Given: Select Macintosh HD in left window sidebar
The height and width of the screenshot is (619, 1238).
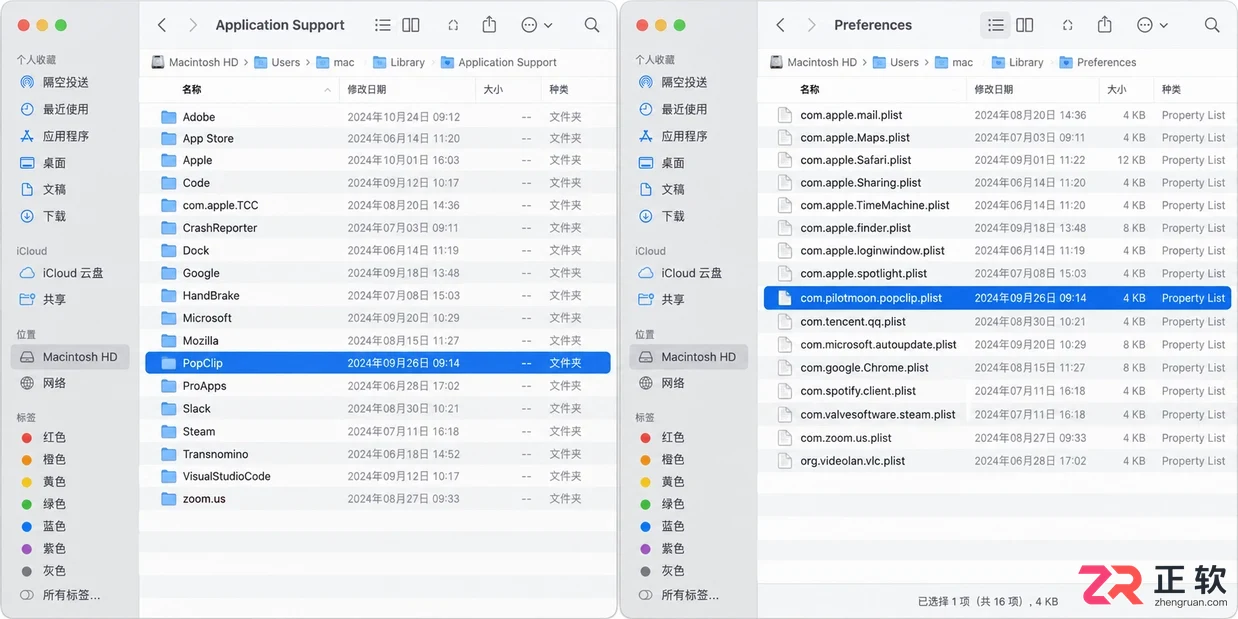Looking at the screenshot, I should click(x=69, y=357).
